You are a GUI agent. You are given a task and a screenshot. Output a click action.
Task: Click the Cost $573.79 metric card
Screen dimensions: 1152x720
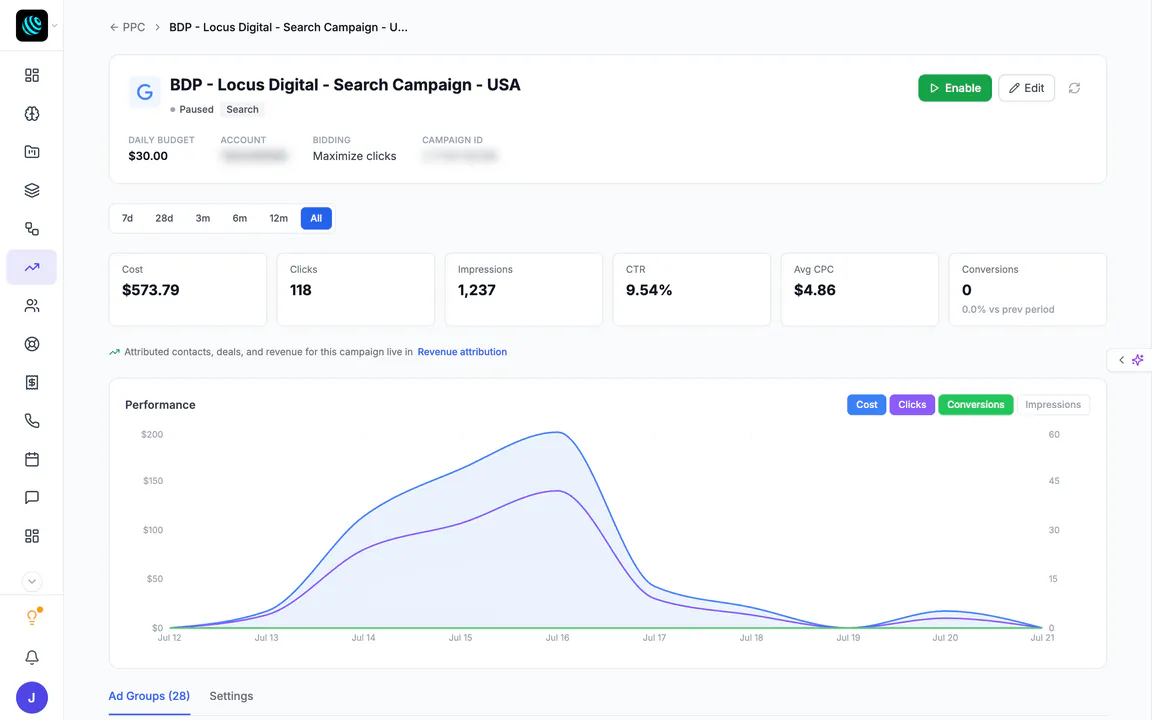(x=188, y=289)
